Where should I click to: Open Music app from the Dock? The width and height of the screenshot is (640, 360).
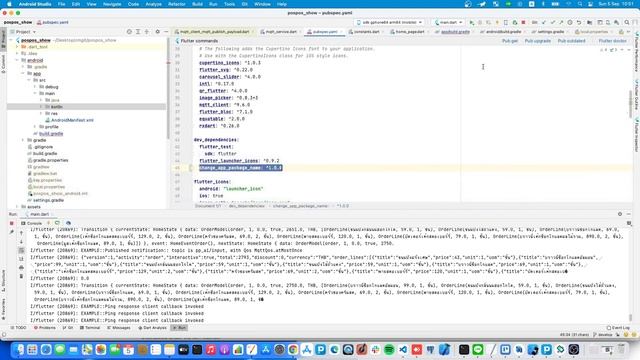click(x=211, y=350)
